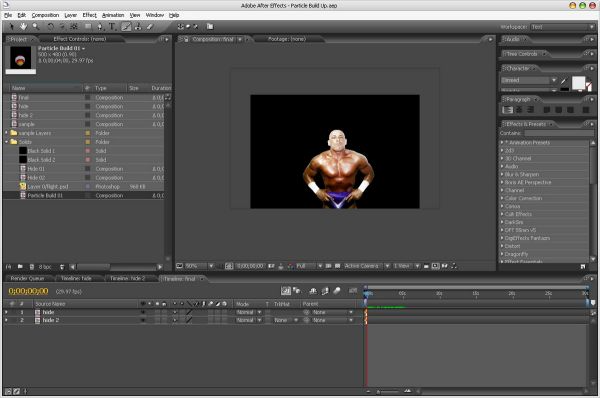This screenshot has height=398, width=600.
Task: Select the Rectangular Mask tool
Action: pyautogui.click(x=88, y=26)
